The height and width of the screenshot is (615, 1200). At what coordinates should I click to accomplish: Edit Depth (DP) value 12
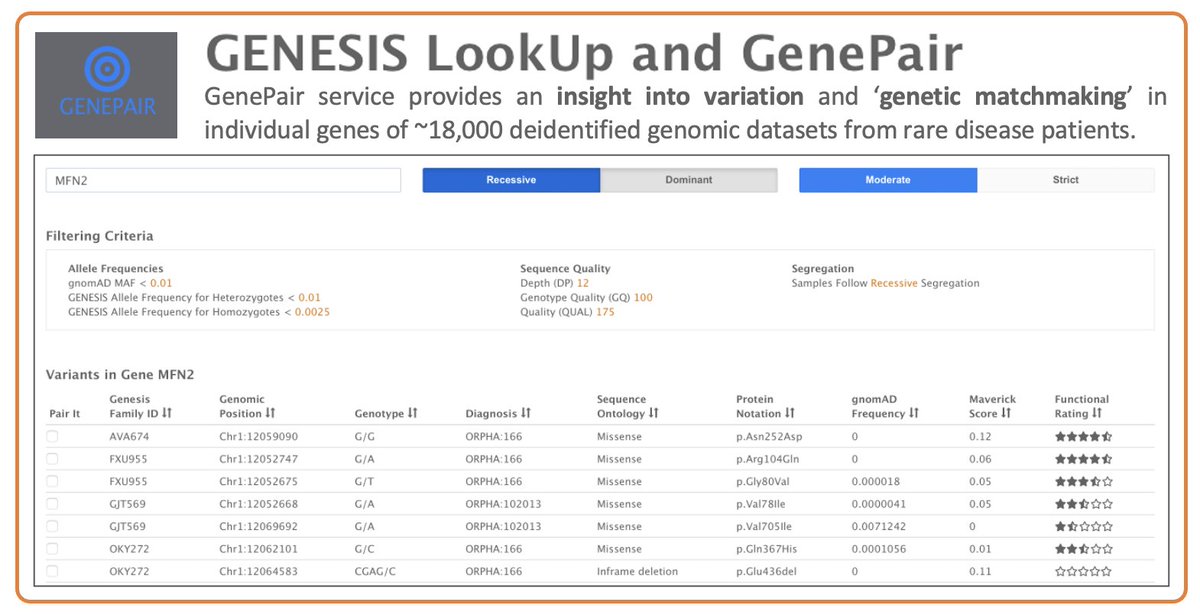(583, 283)
